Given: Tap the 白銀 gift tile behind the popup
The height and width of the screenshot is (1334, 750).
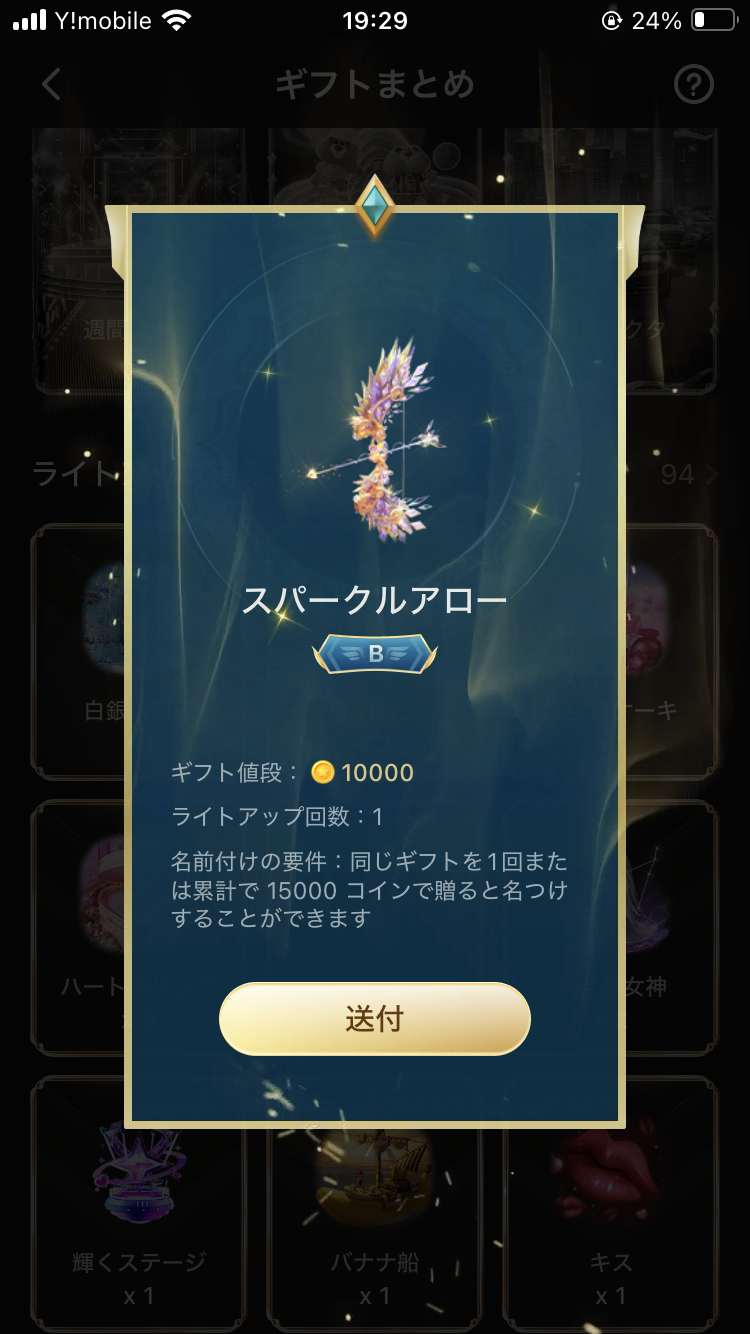Looking at the screenshot, I should pos(78,650).
